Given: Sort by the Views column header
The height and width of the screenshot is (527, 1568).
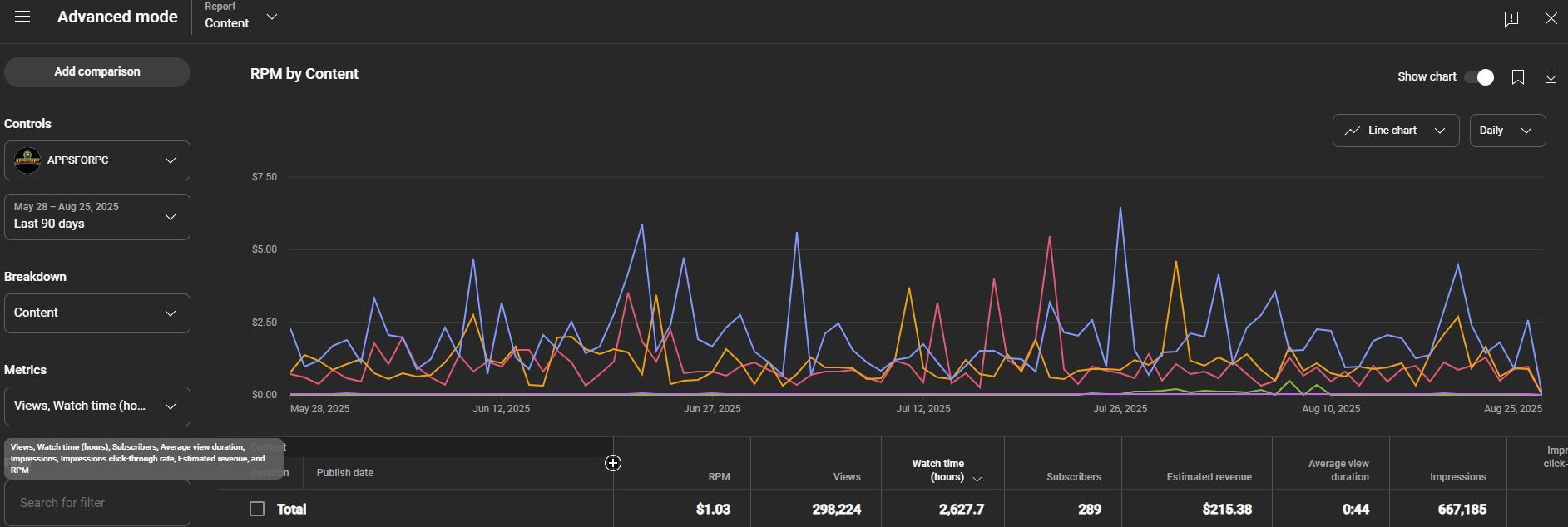Looking at the screenshot, I should (847, 477).
